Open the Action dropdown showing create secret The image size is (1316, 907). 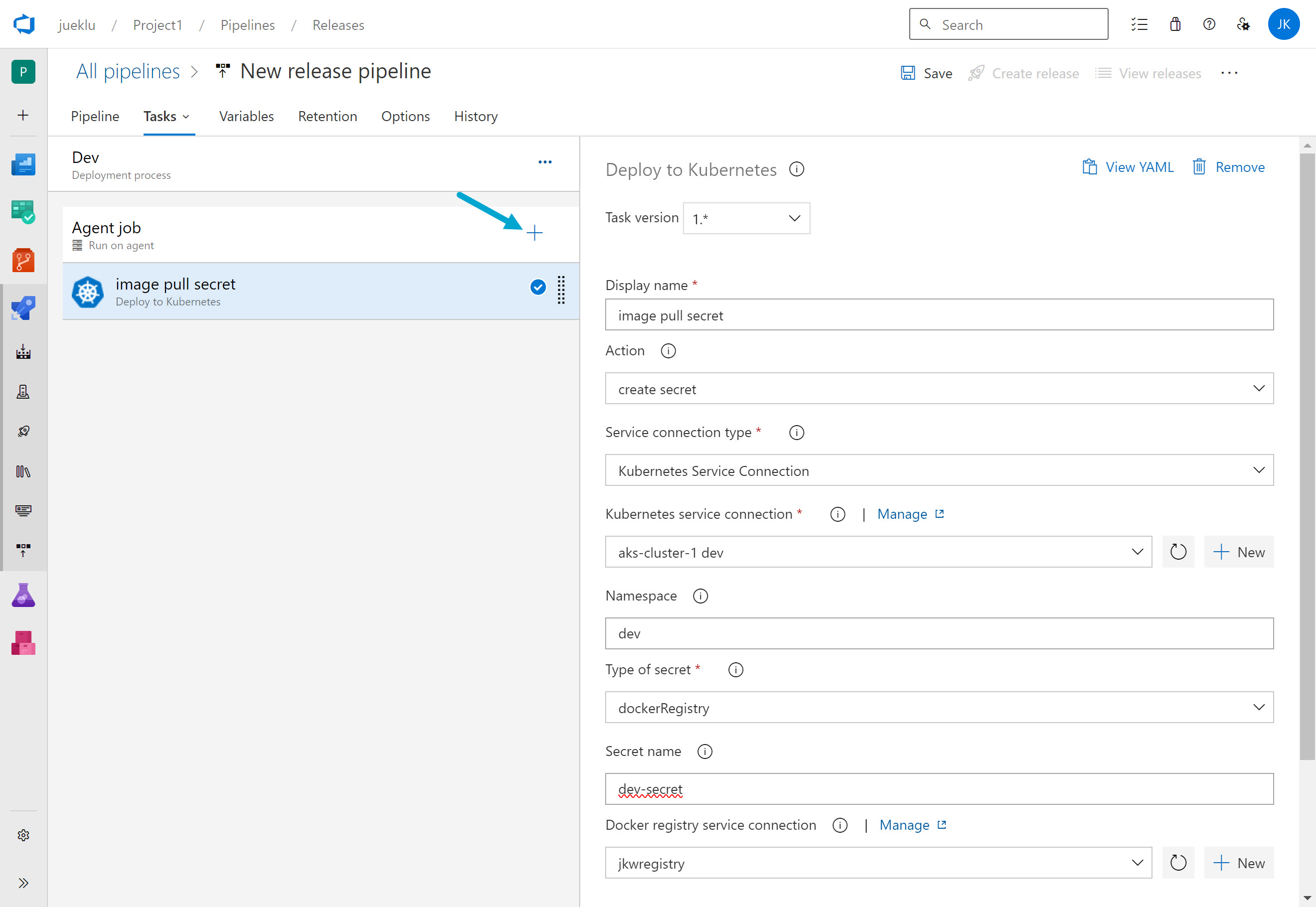(939, 388)
